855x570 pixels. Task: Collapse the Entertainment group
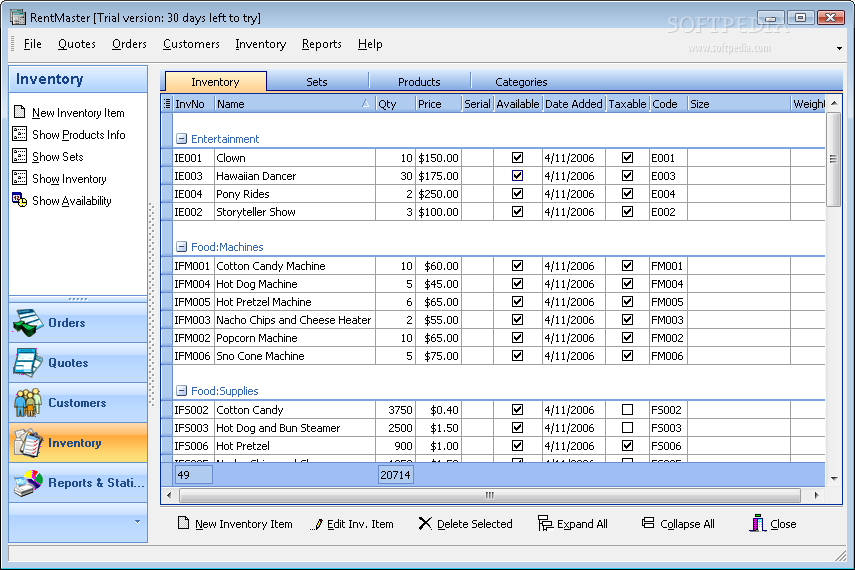tap(182, 139)
